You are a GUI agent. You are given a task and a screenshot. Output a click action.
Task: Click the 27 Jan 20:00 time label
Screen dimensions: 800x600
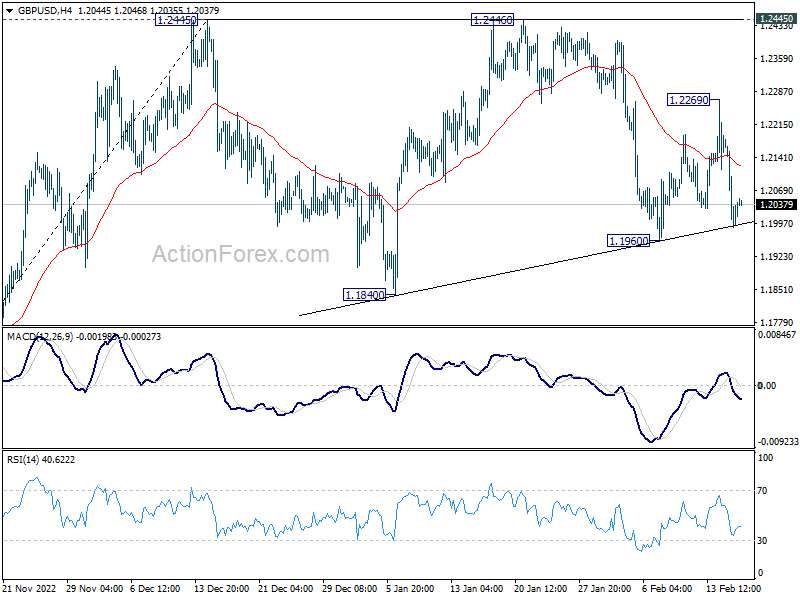pos(605,588)
